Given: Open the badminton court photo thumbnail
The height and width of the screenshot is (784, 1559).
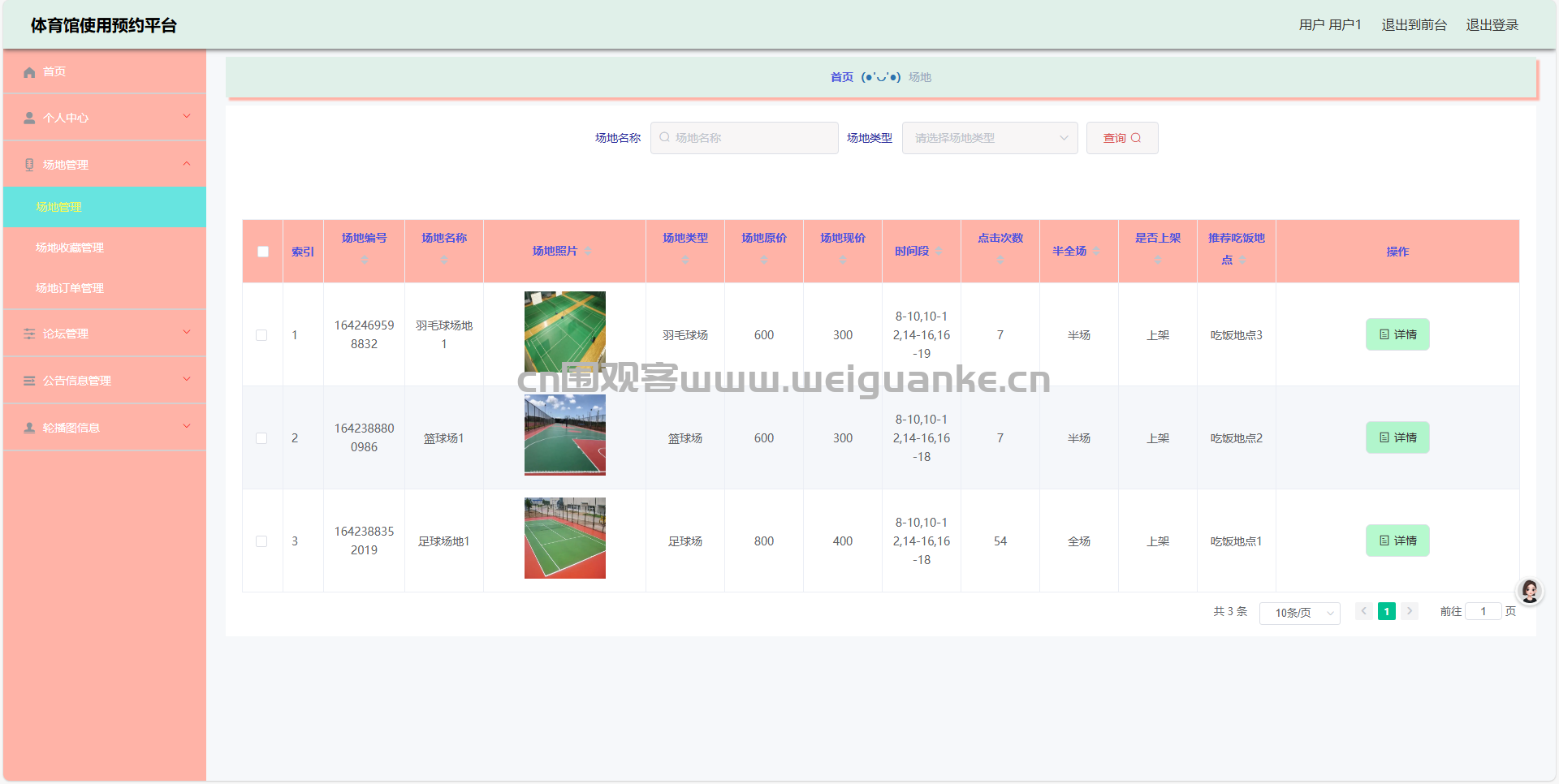Looking at the screenshot, I should coord(565,332).
